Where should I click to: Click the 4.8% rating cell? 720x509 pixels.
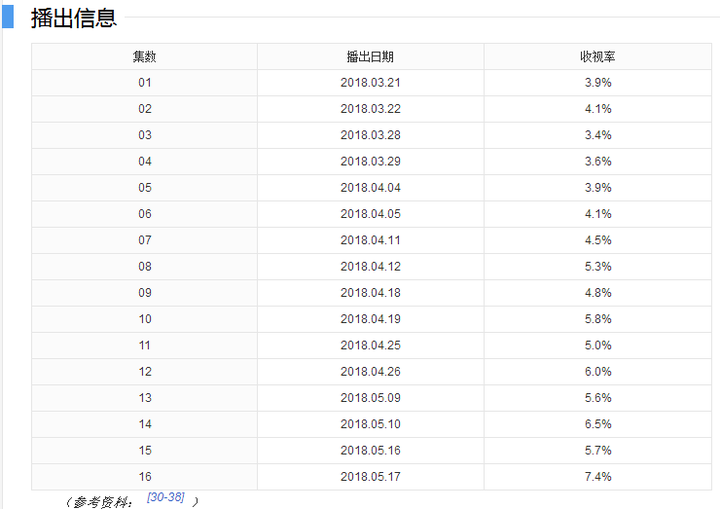[x=597, y=293]
